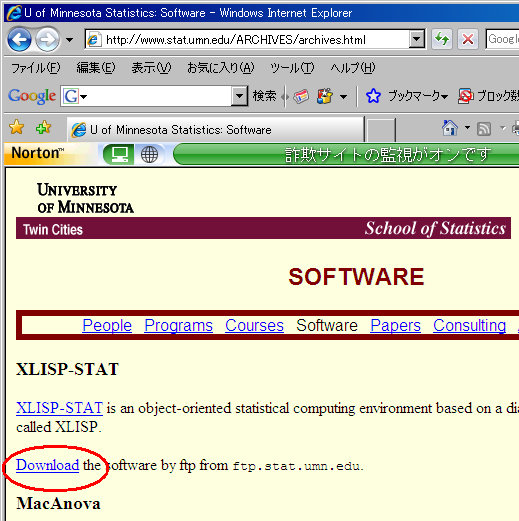The image size is (519, 521).
Task: Click the 検索 search button
Action: pyautogui.click(x=264, y=96)
